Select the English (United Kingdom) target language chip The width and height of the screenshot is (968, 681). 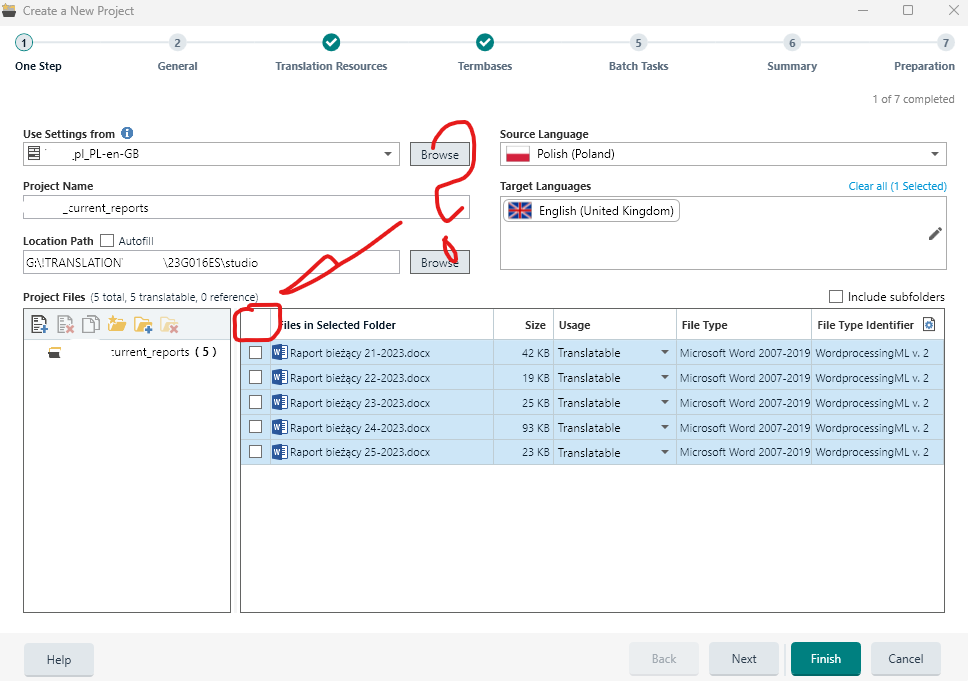click(591, 211)
